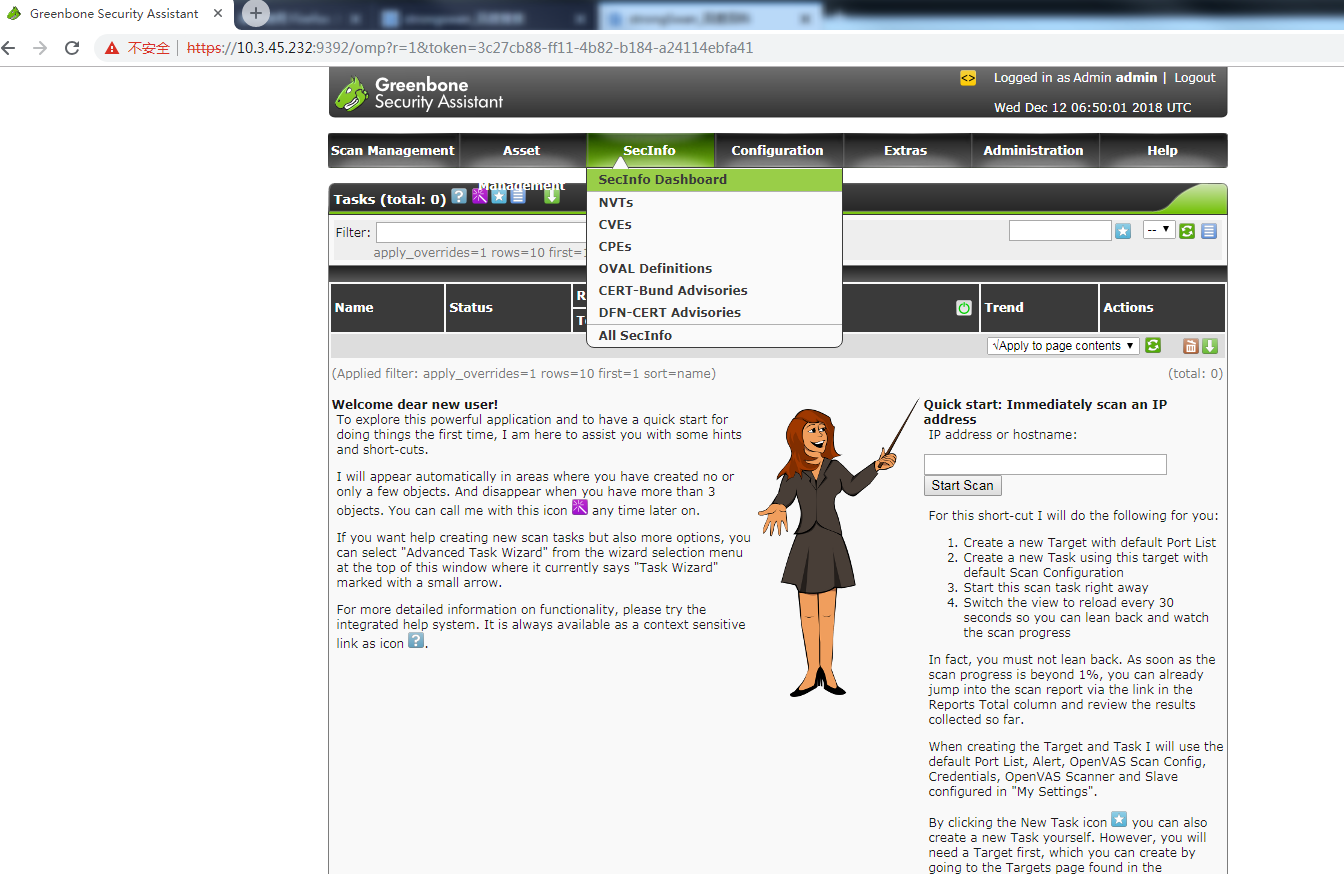Click the Greenbone dragon logo
The height and width of the screenshot is (874, 1344).
[x=352, y=93]
